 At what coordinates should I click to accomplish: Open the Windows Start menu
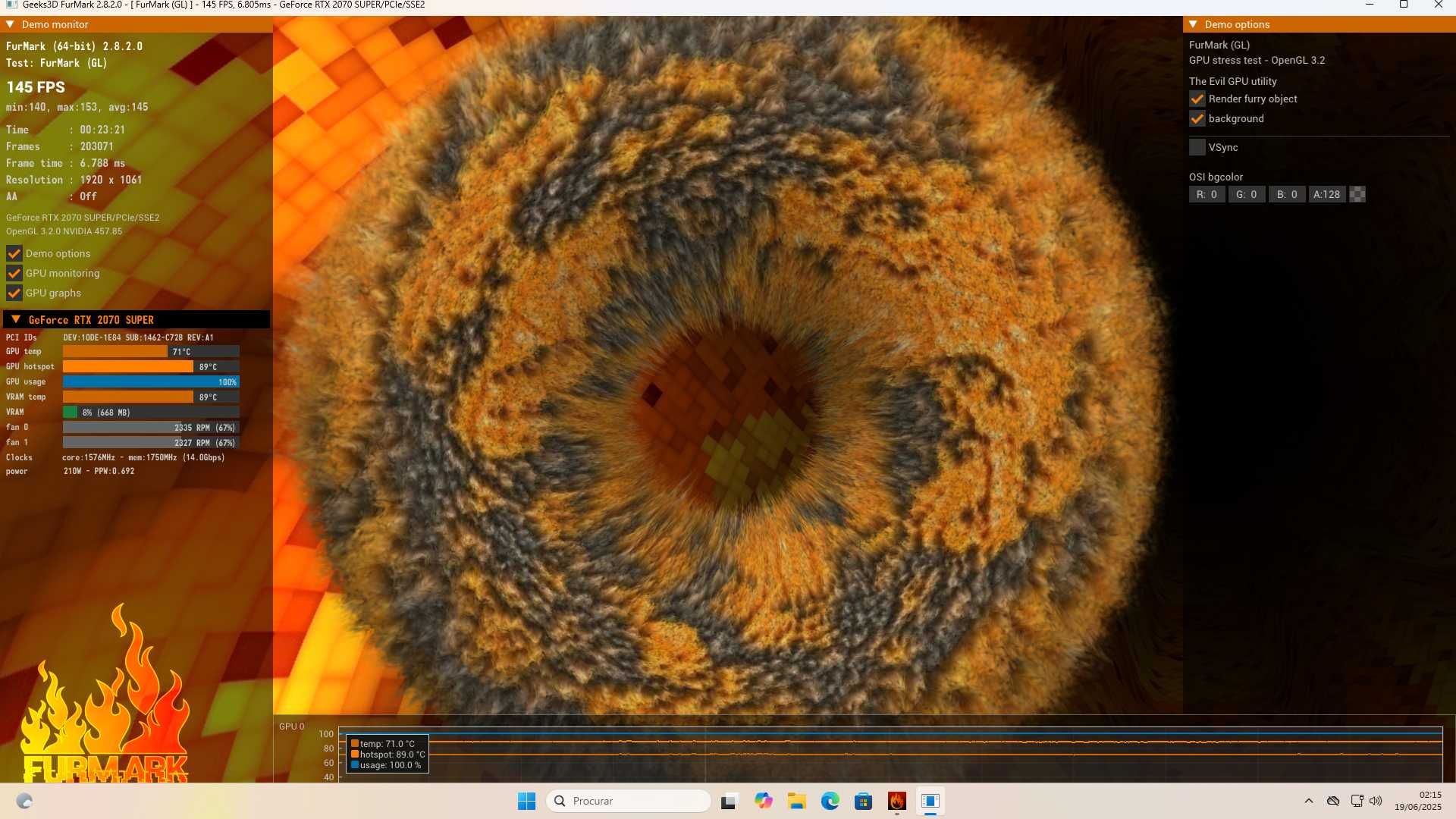526,801
